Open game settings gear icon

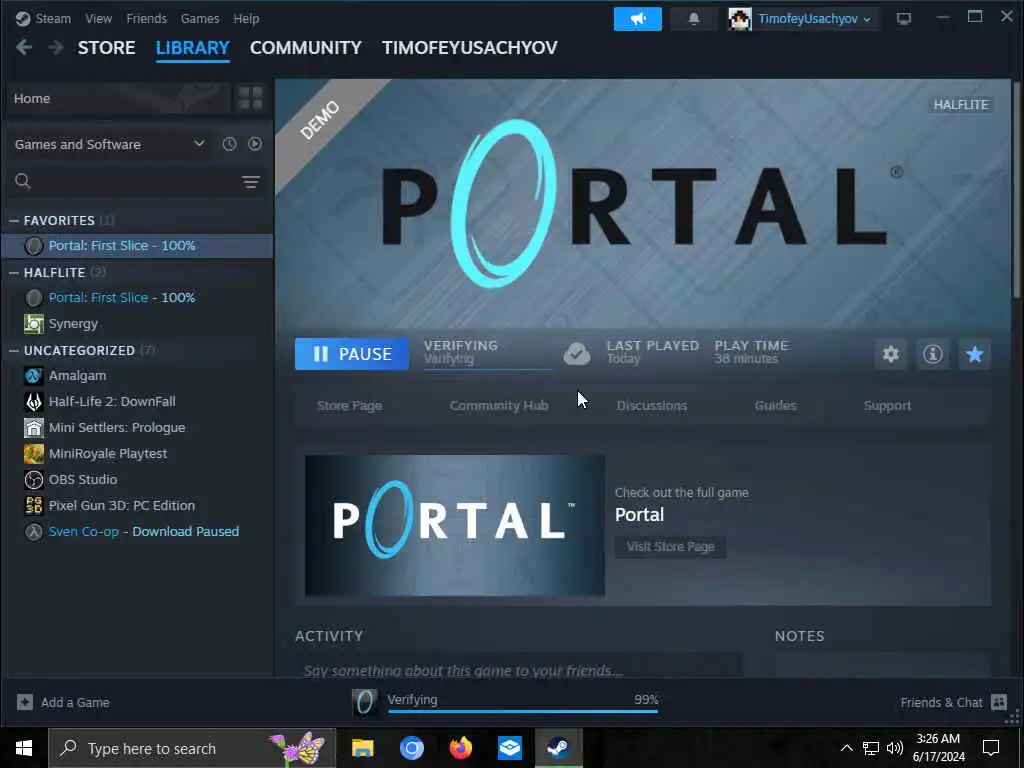pos(891,354)
